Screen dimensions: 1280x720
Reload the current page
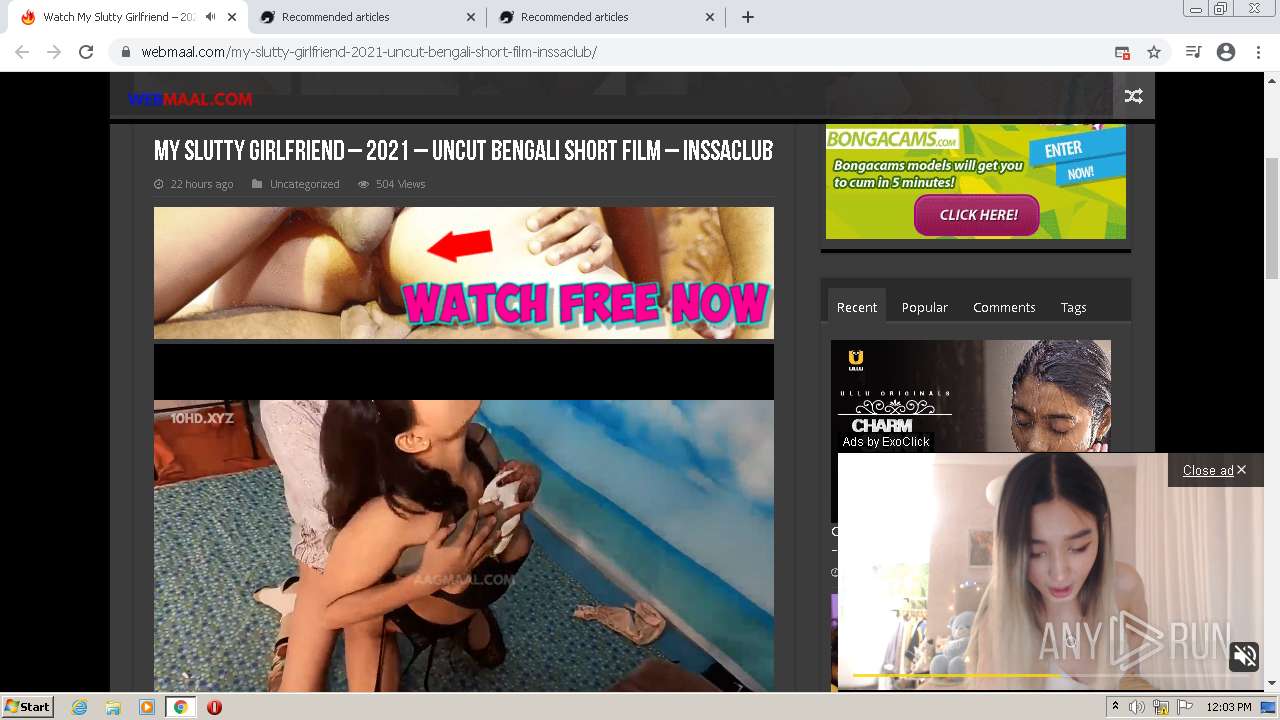tap(86, 52)
